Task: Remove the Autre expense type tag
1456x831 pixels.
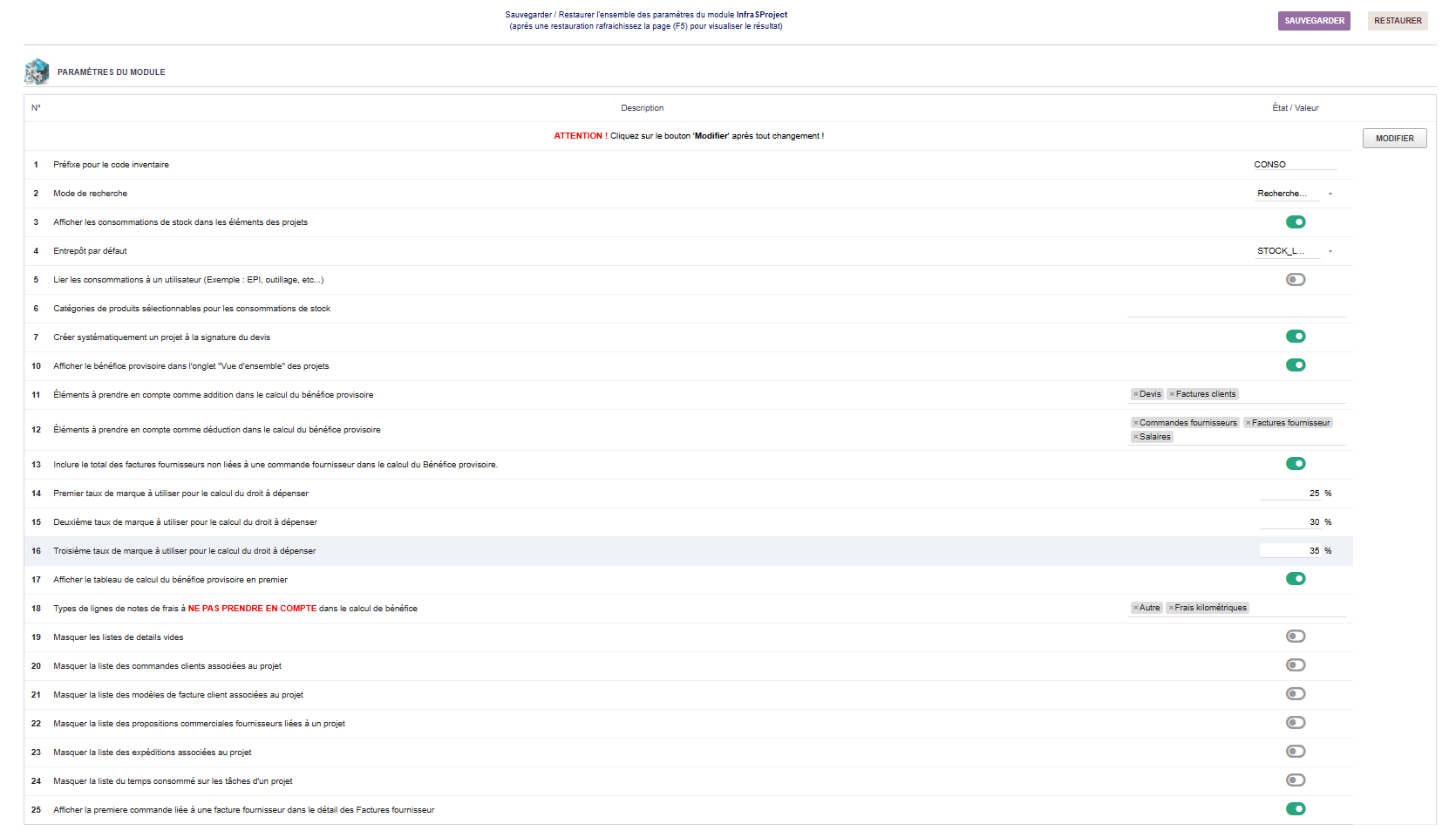Action: point(1135,608)
